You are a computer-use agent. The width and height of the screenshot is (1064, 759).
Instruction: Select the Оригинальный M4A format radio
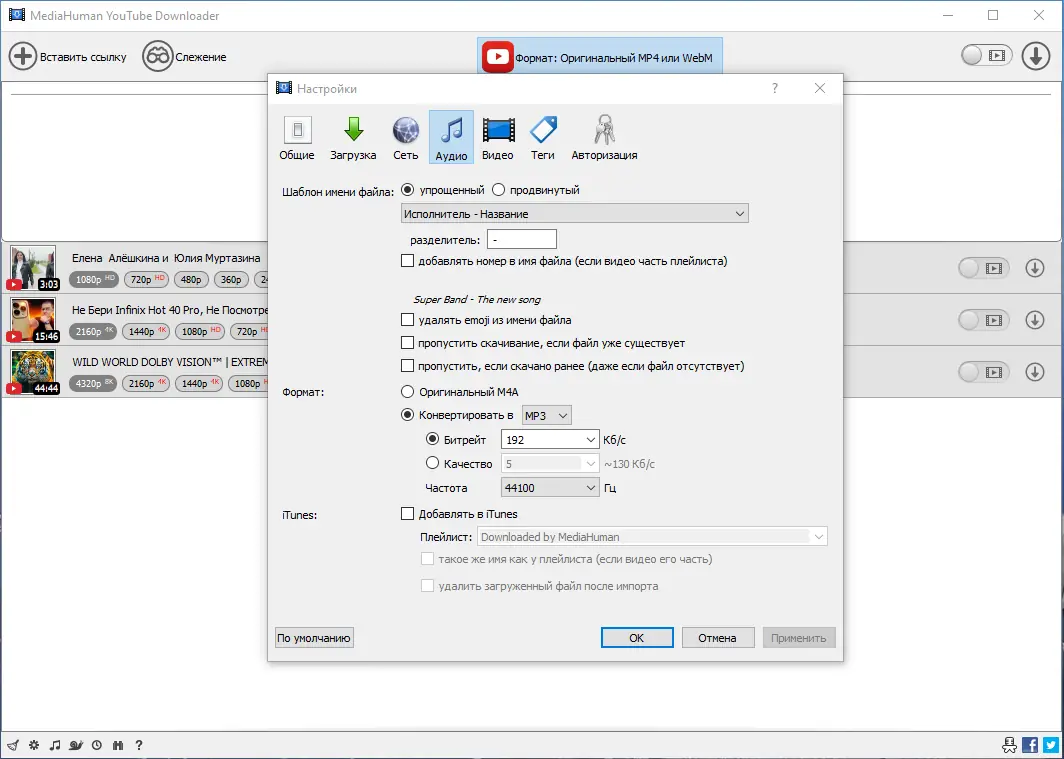pyautogui.click(x=407, y=391)
